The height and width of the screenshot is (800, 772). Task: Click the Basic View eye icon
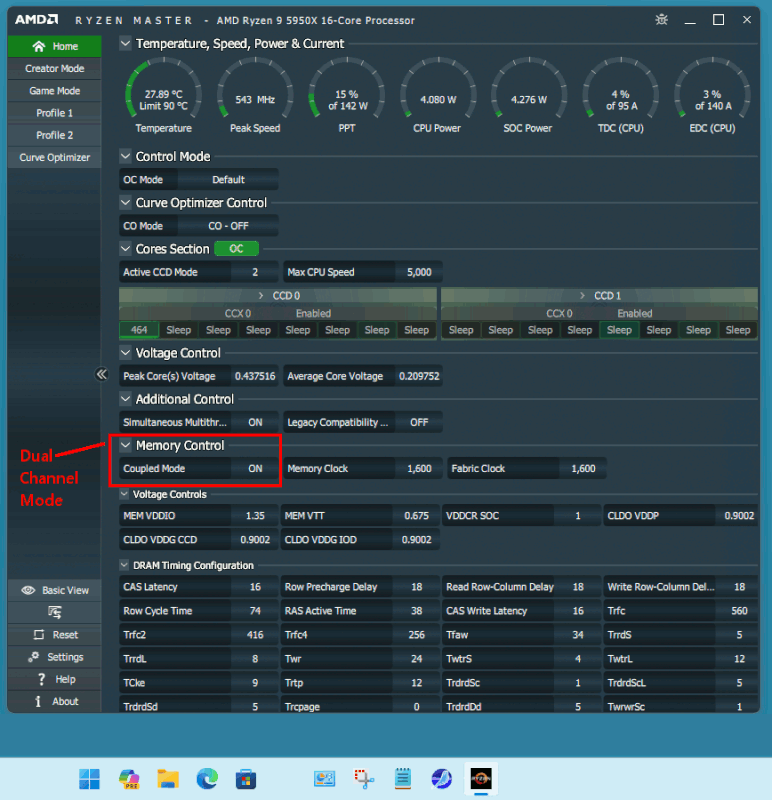[x=29, y=590]
